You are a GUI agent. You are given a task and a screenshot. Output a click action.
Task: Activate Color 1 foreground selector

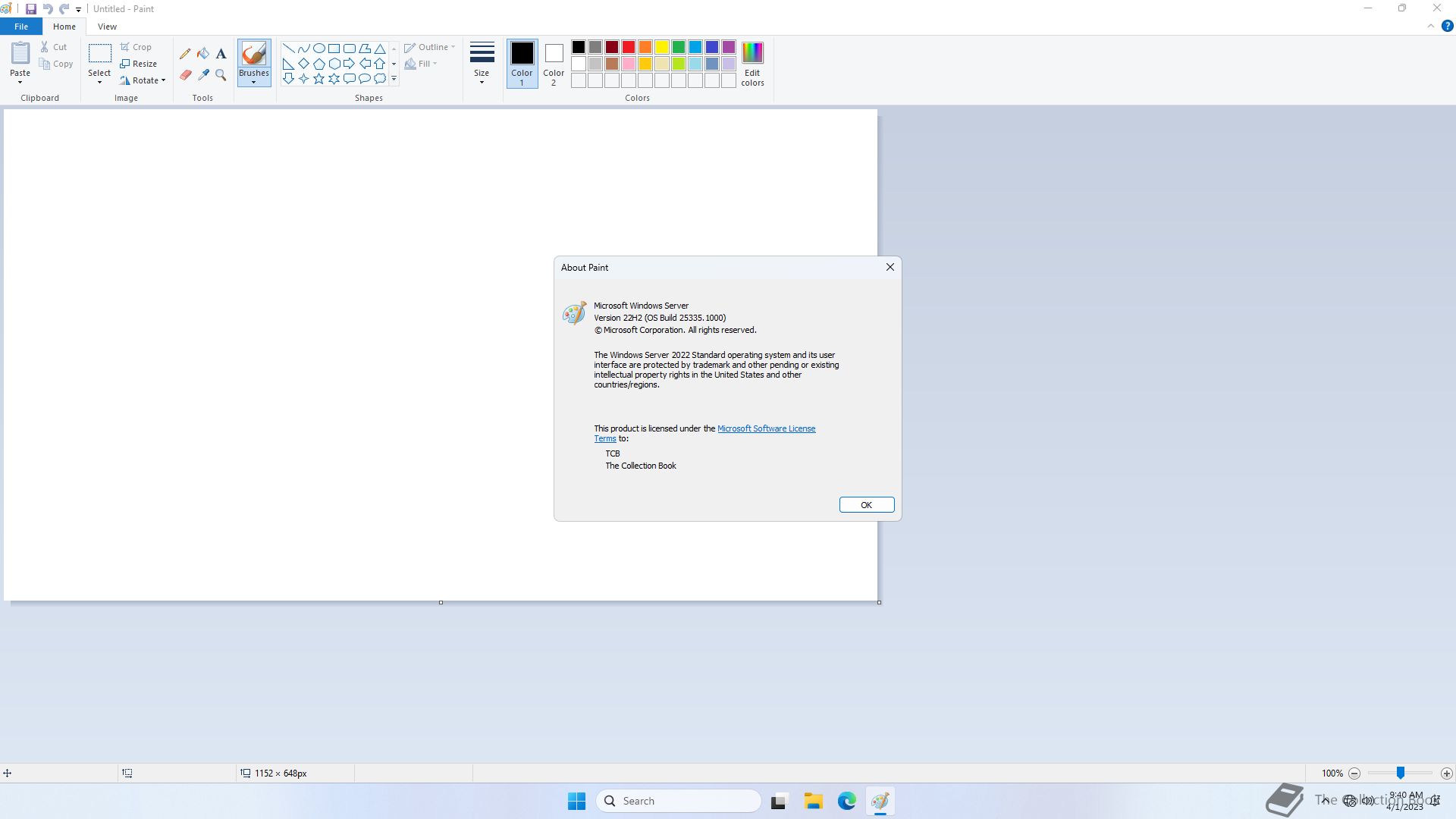tap(522, 63)
